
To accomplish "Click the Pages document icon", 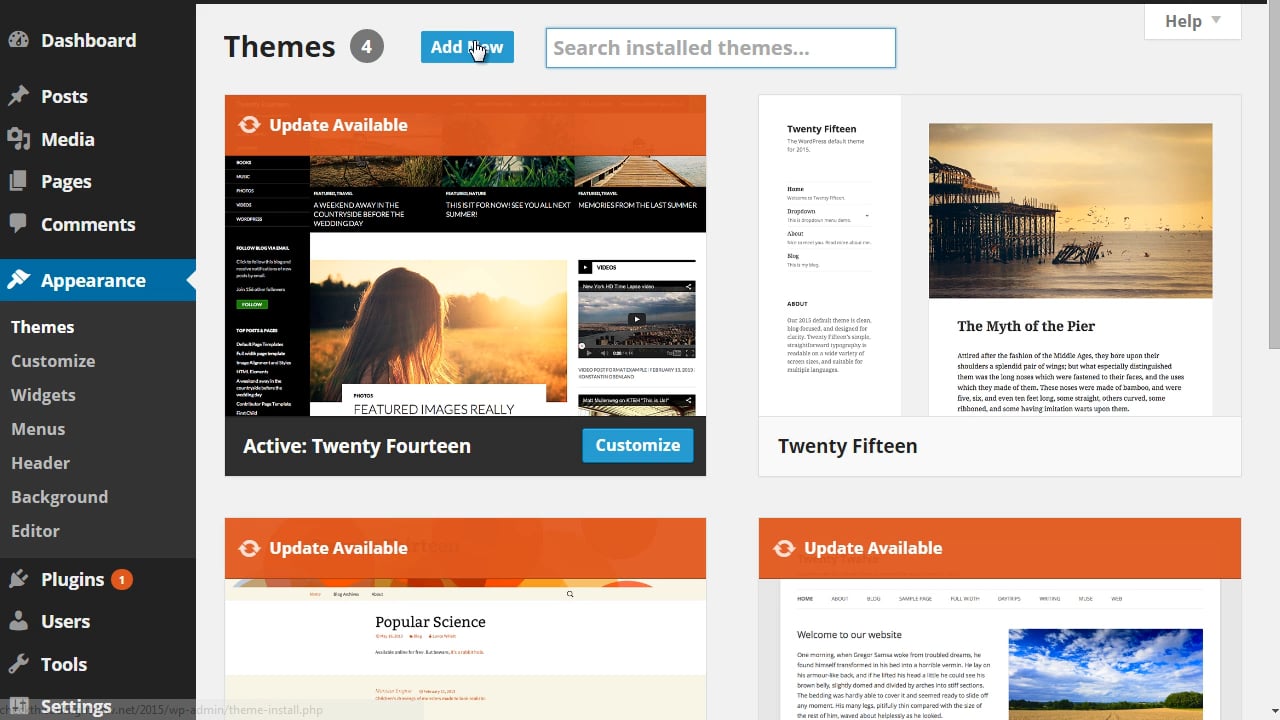I will (19, 182).
